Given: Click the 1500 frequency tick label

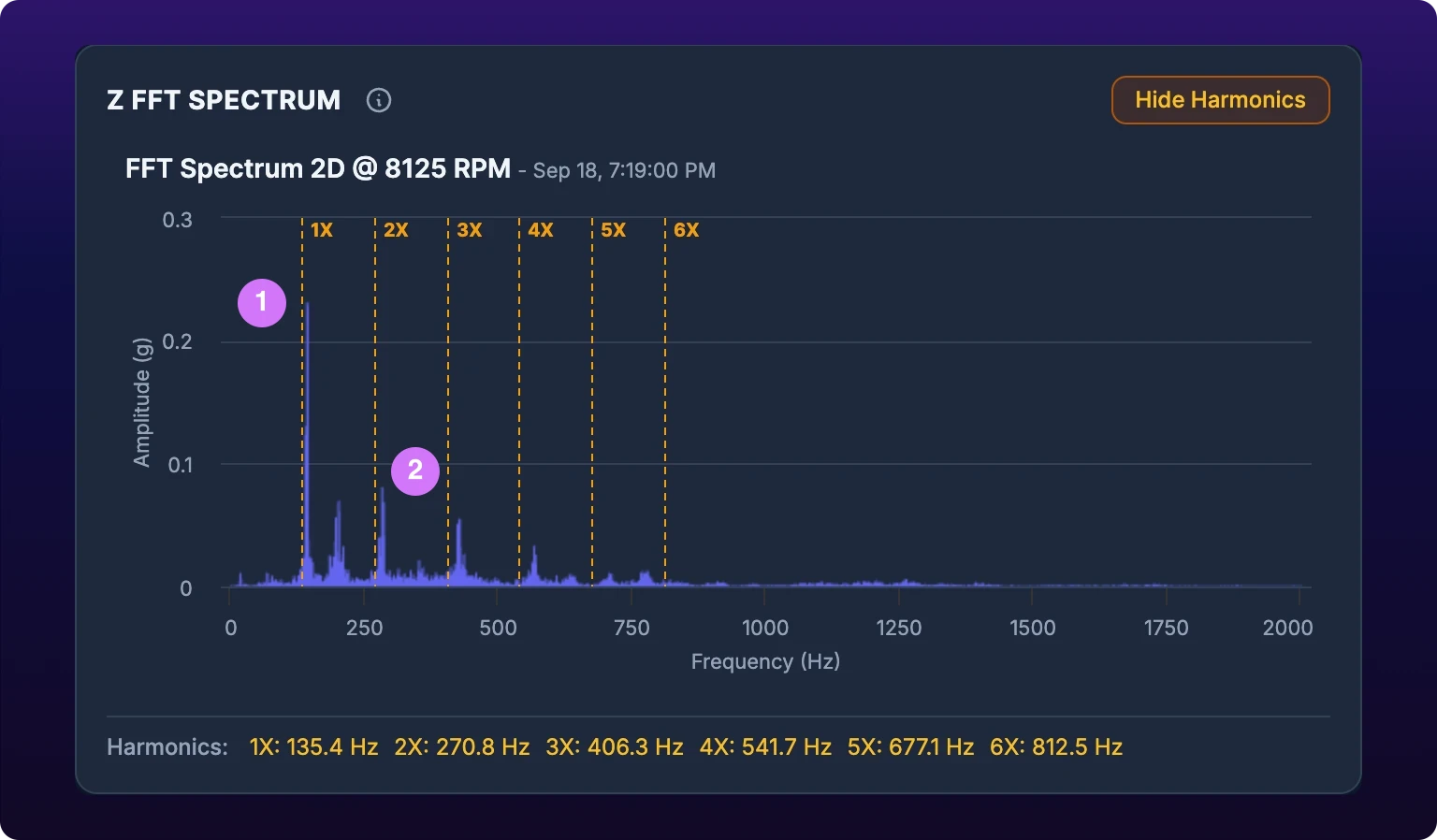Looking at the screenshot, I should (1033, 628).
